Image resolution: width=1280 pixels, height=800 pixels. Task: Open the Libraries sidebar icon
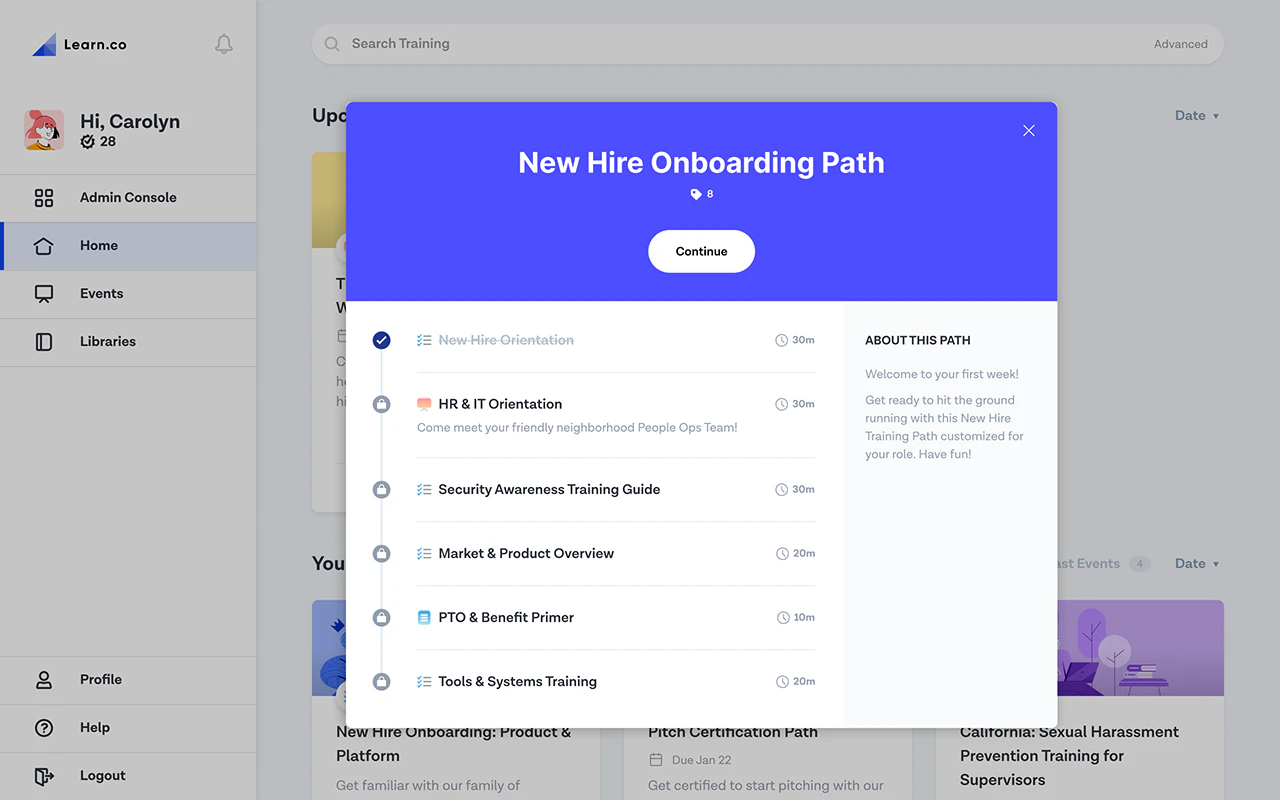44,342
